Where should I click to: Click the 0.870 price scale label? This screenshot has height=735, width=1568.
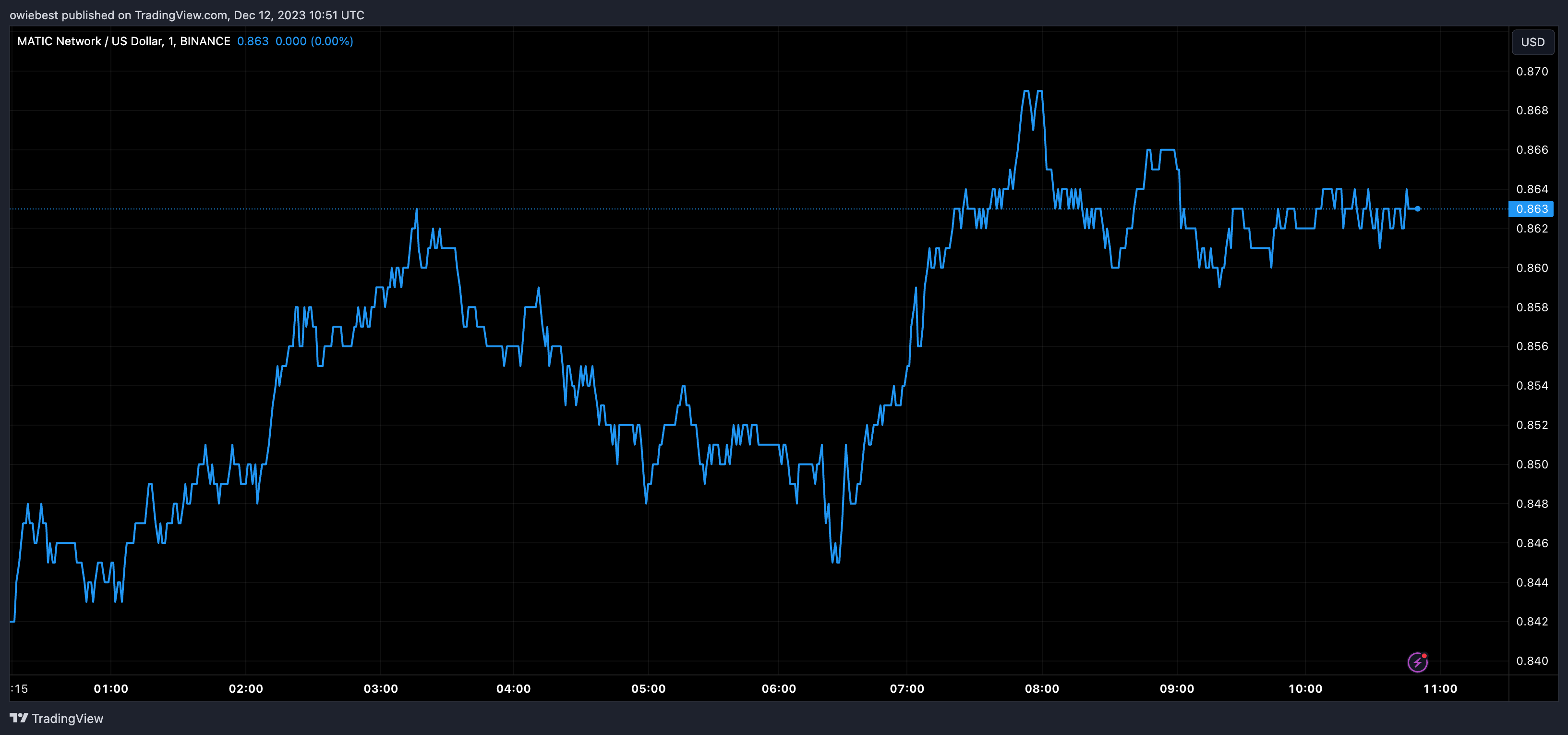[1532, 72]
